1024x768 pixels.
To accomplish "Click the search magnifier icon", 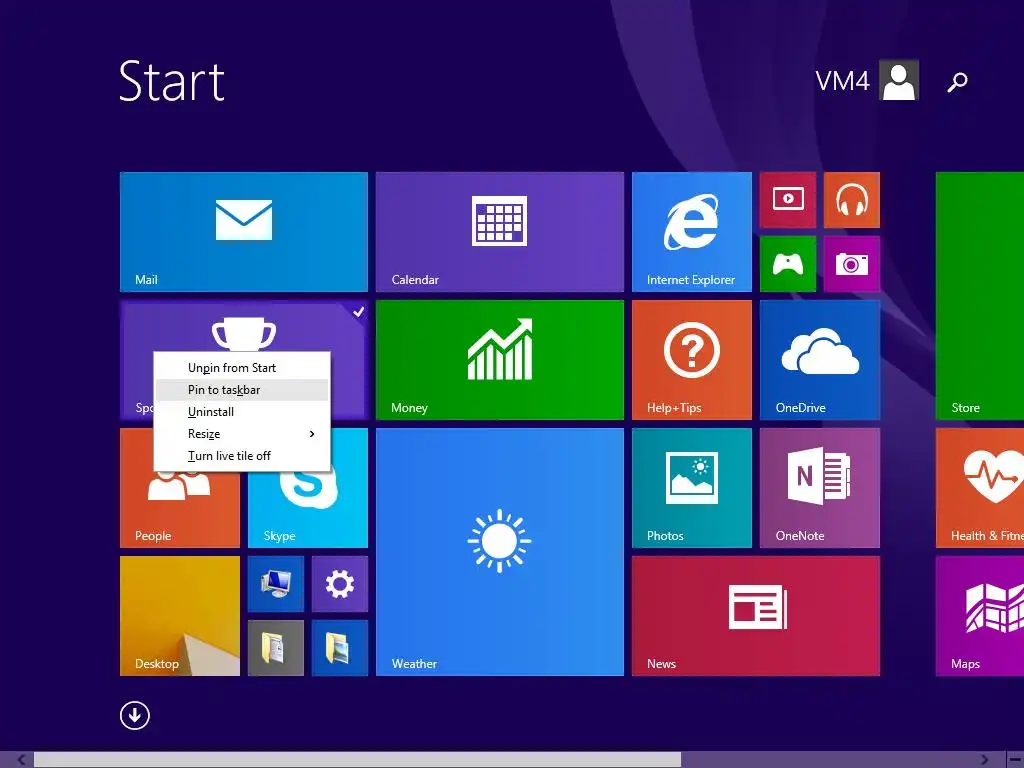I will point(957,82).
